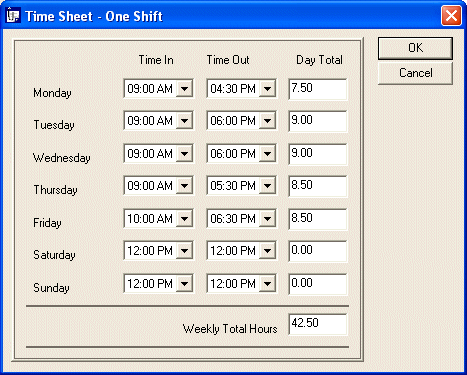Screen dimensions: 467x375
Task: Expand Sunday Time Out dropdown arrow
Action: [x=267, y=284]
